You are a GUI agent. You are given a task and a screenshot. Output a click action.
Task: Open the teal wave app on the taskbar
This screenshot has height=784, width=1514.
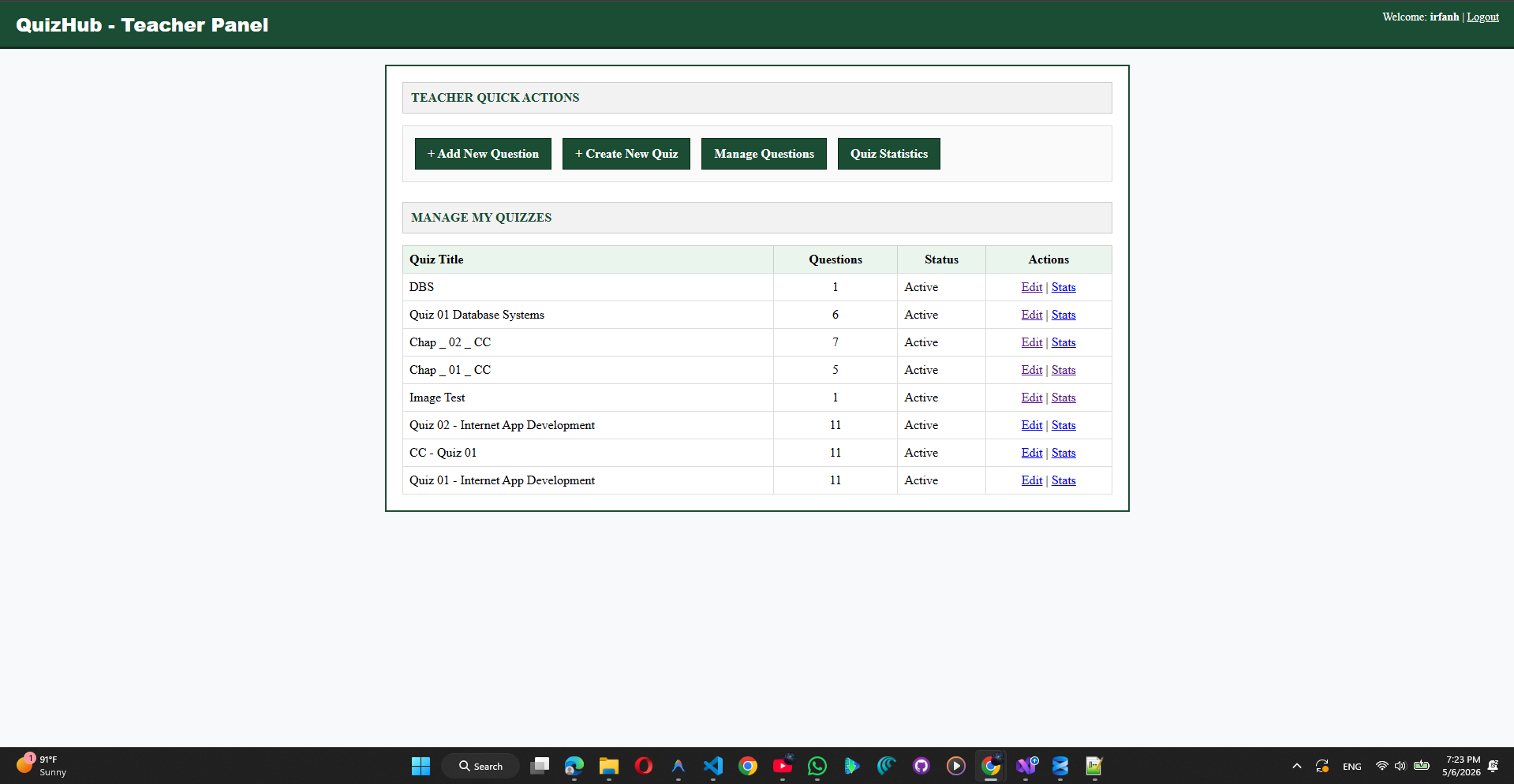pyautogui.click(x=887, y=766)
